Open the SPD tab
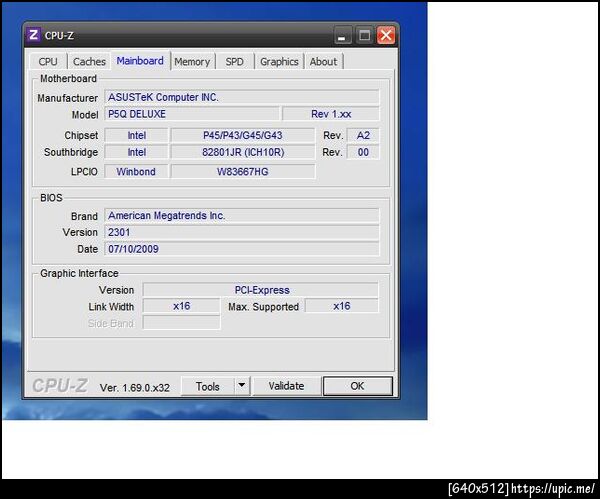The width and height of the screenshot is (600, 499). pos(234,62)
